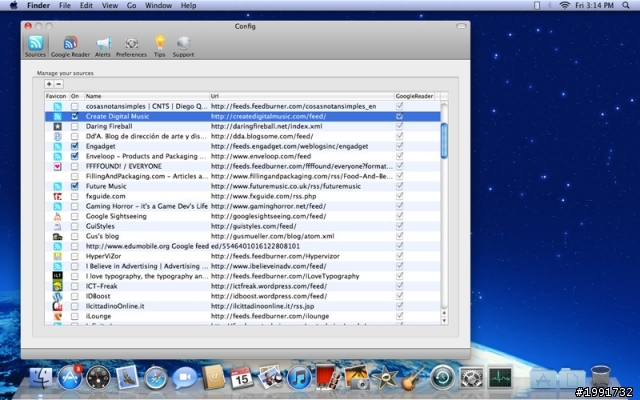
Task: Toggle GoogleReader checkbox for Engadget row
Action: (400, 146)
